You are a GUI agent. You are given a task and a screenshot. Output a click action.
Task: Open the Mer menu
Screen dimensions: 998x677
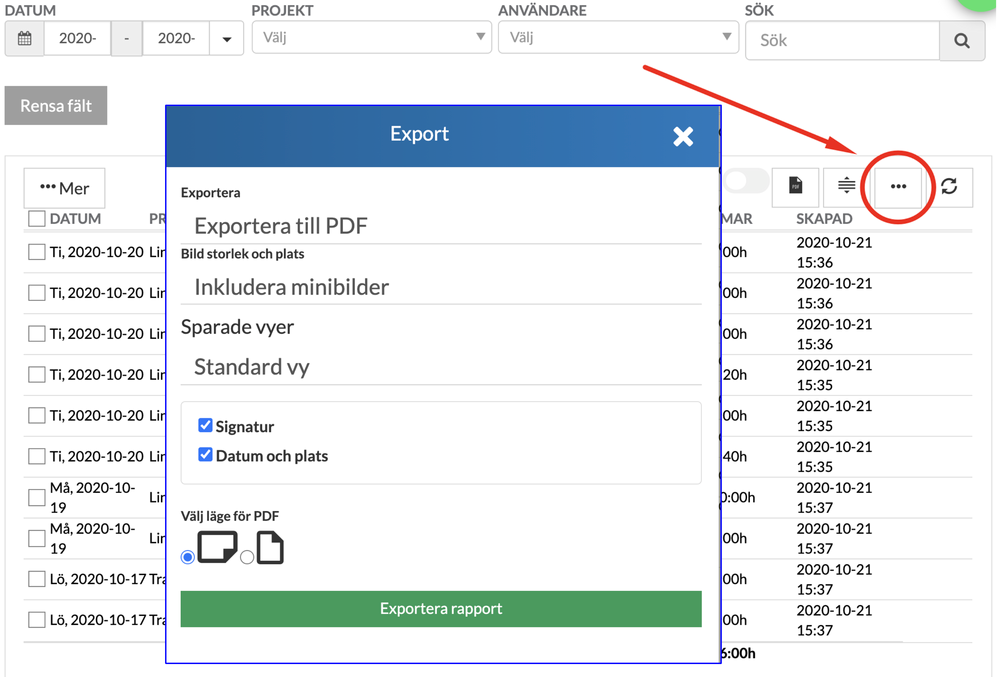click(64, 188)
